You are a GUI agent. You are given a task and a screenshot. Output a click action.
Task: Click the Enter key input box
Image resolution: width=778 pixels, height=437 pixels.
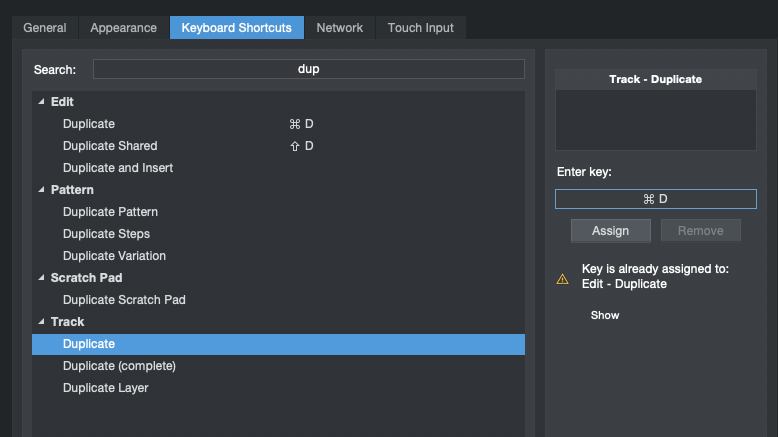[x=656, y=199]
